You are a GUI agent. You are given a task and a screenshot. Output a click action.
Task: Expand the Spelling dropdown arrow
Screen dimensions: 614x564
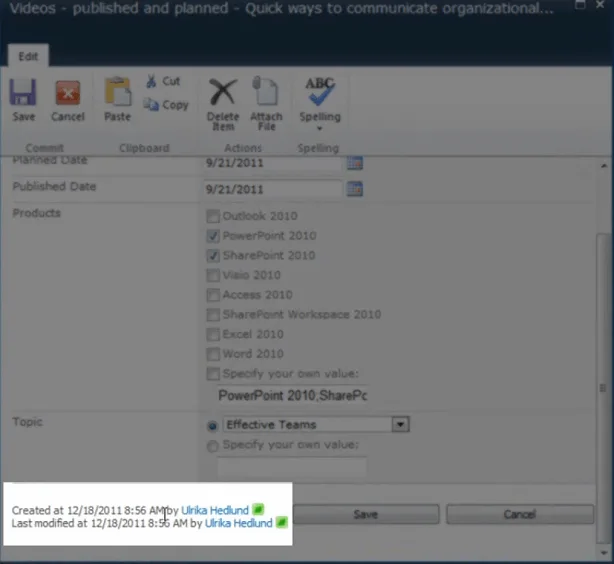click(319, 129)
